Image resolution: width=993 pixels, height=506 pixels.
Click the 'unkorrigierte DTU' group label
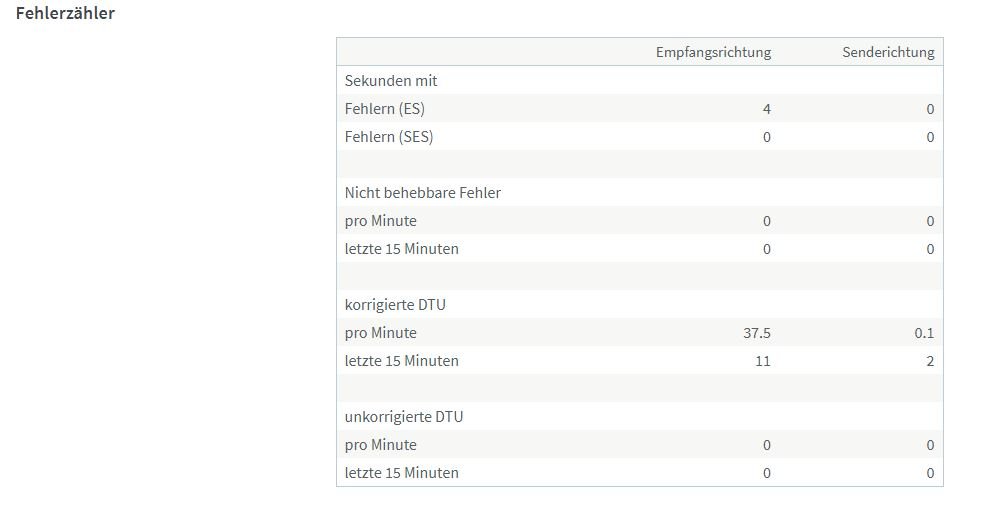click(x=404, y=417)
